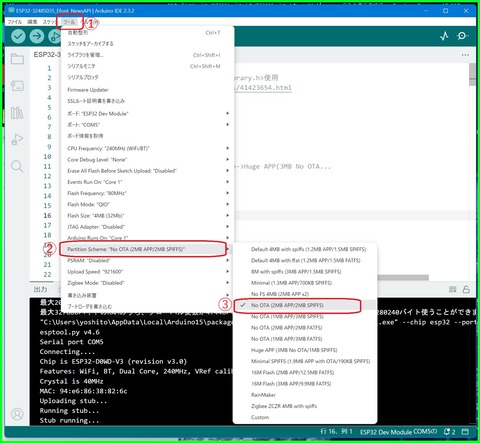This screenshot has height=443, width=480.
Task: Expand Board "ESP32 Dev Module" submenu
Action: click(x=147, y=114)
